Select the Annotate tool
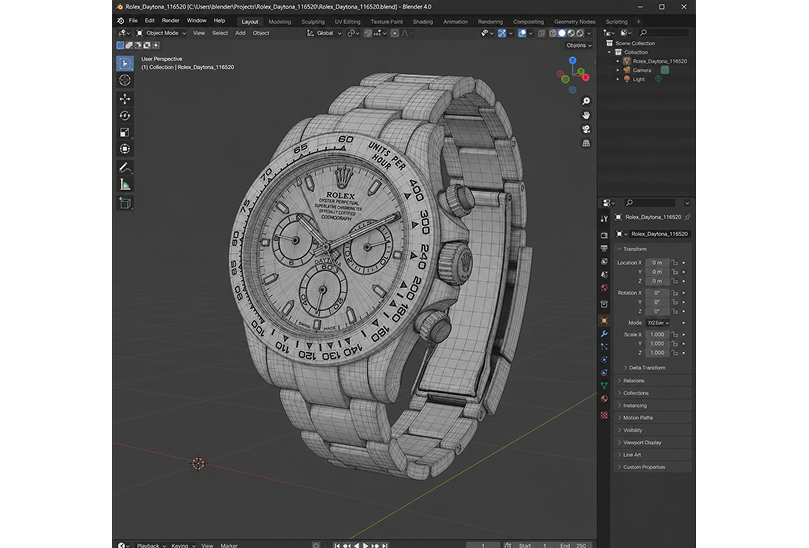 125,168
